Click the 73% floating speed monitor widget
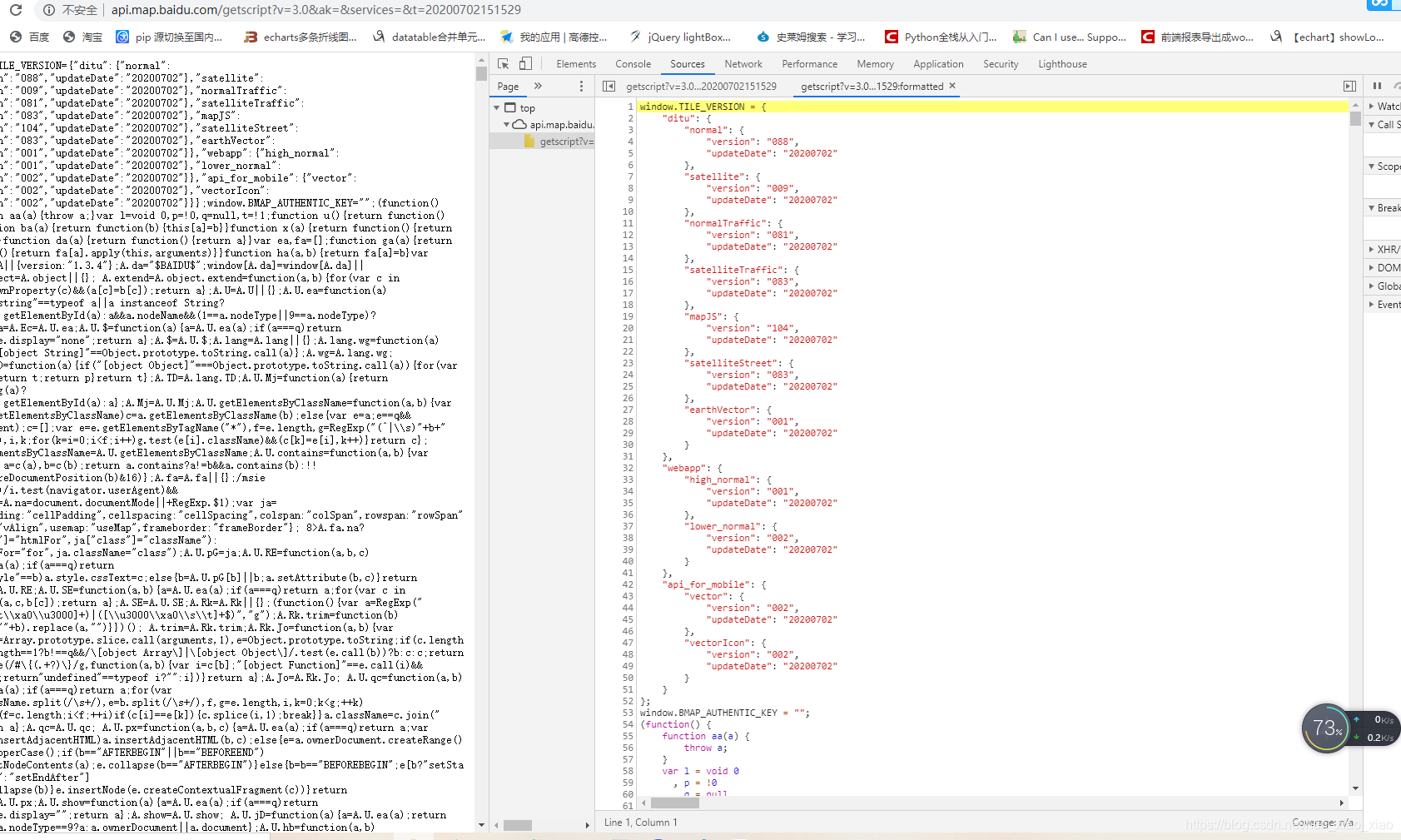Viewport: 1401px width, 840px height. [1325, 728]
